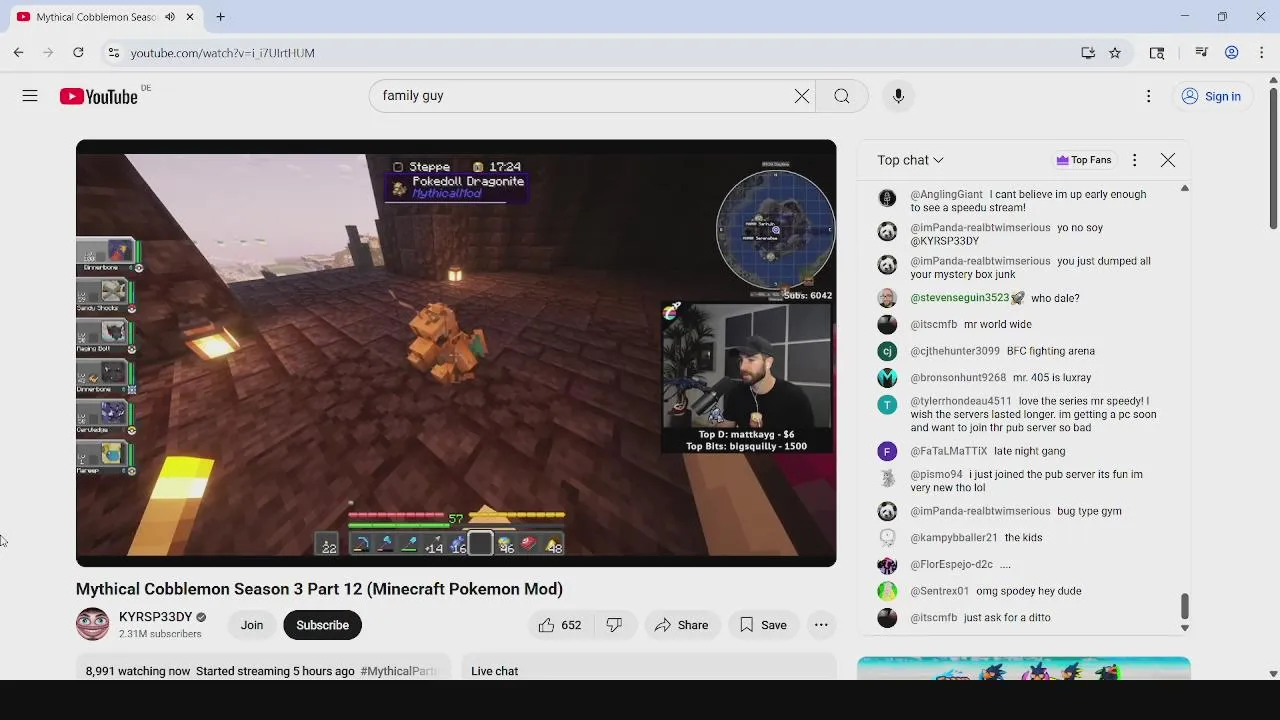The image size is (1280, 720).
Task: Open live chat three-dot options menu
Action: pos(1134,160)
